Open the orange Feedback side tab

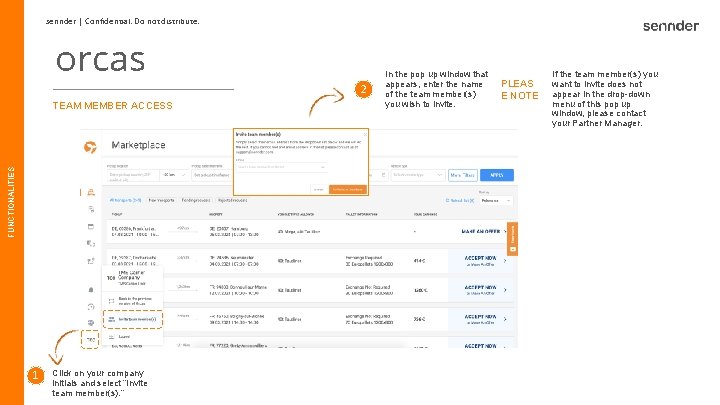(x=512, y=239)
